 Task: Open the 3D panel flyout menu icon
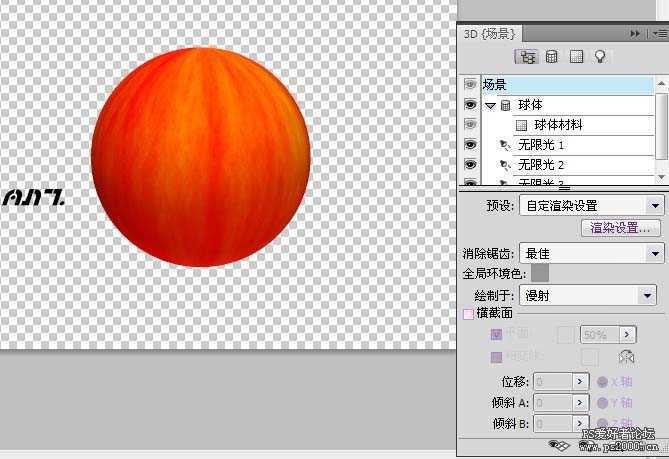tap(660, 33)
